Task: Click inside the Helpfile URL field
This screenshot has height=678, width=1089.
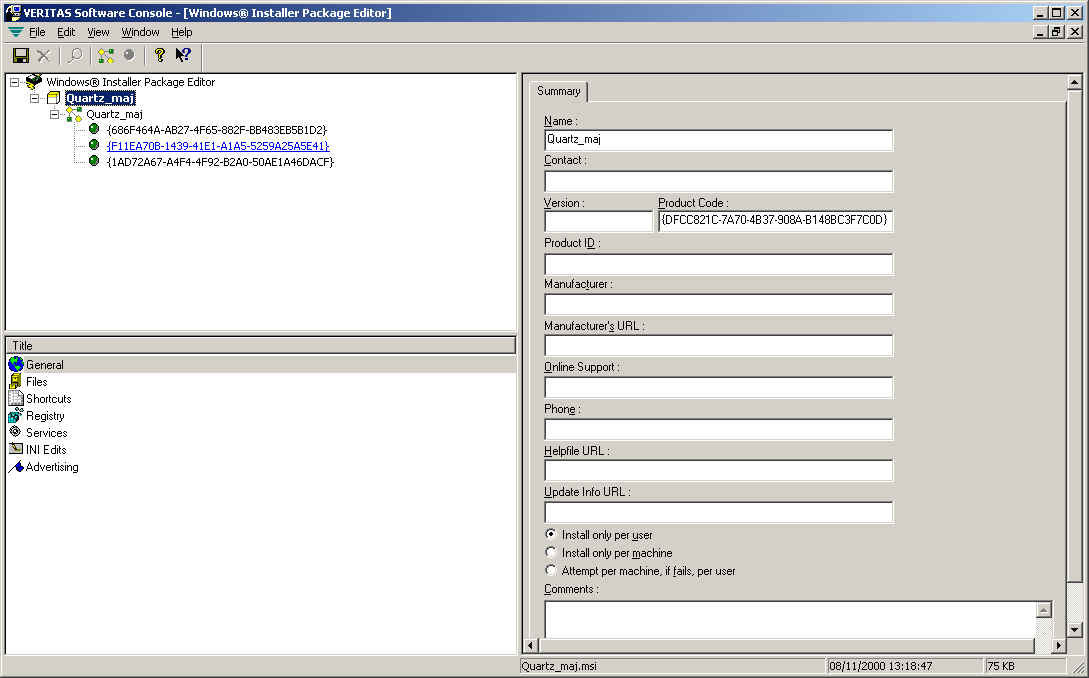Action: (x=718, y=470)
